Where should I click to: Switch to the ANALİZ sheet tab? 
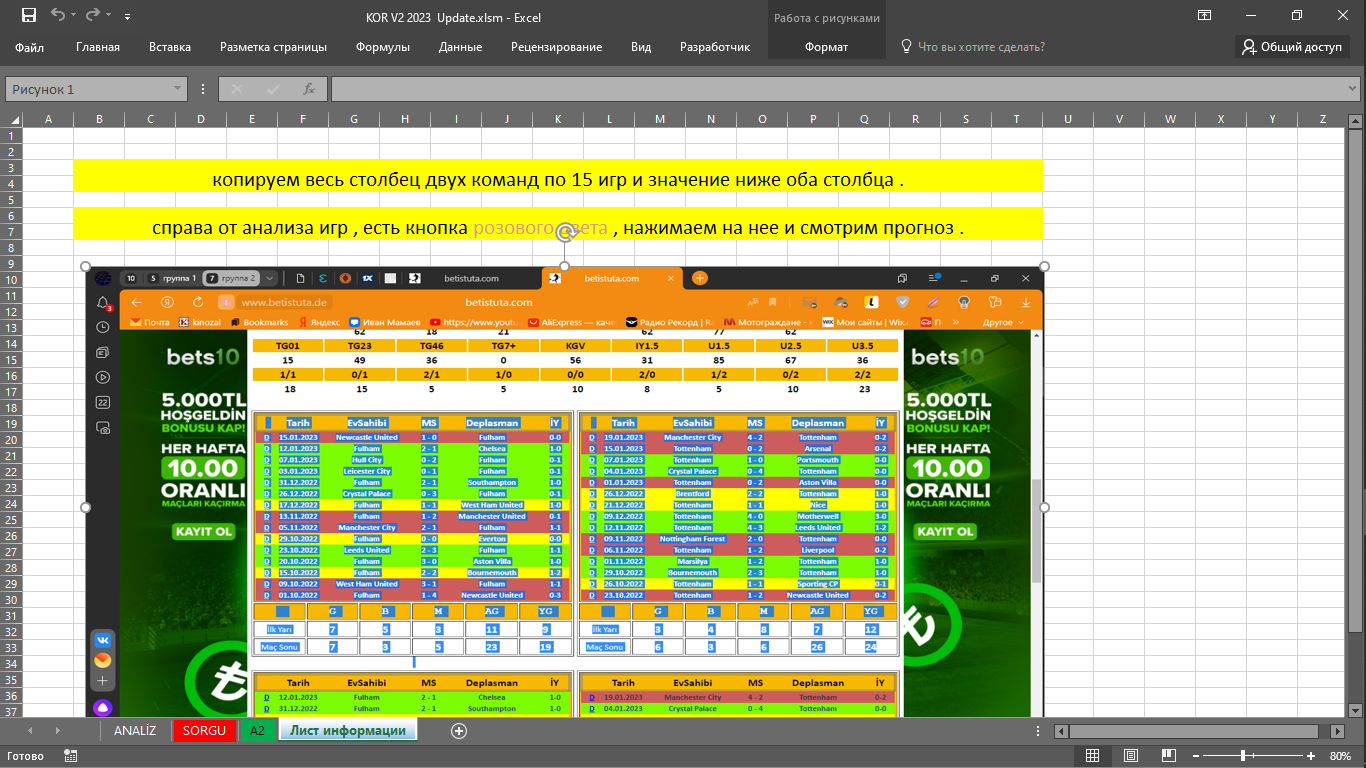pos(135,731)
